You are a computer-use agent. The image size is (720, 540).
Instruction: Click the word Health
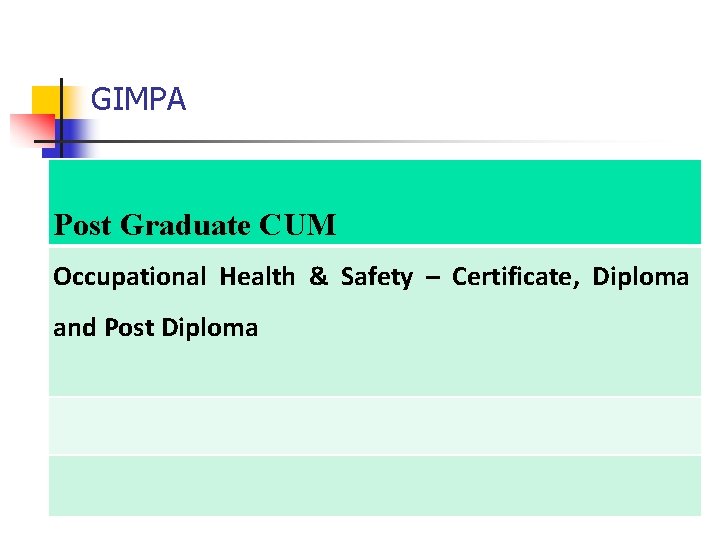coord(257,276)
